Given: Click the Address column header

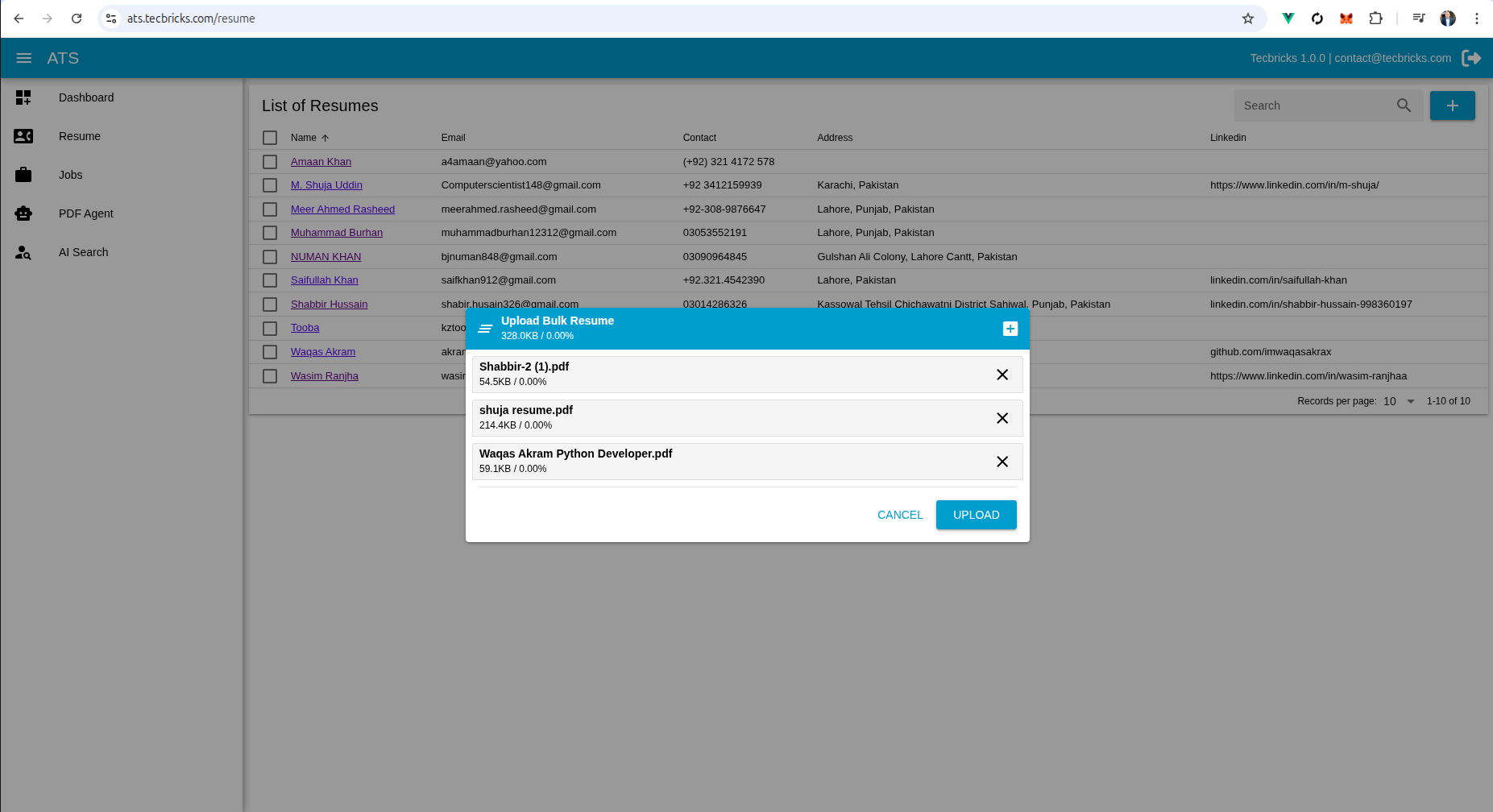Looking at the screenshot, I should pyautogui.click(x=835, y=138).
